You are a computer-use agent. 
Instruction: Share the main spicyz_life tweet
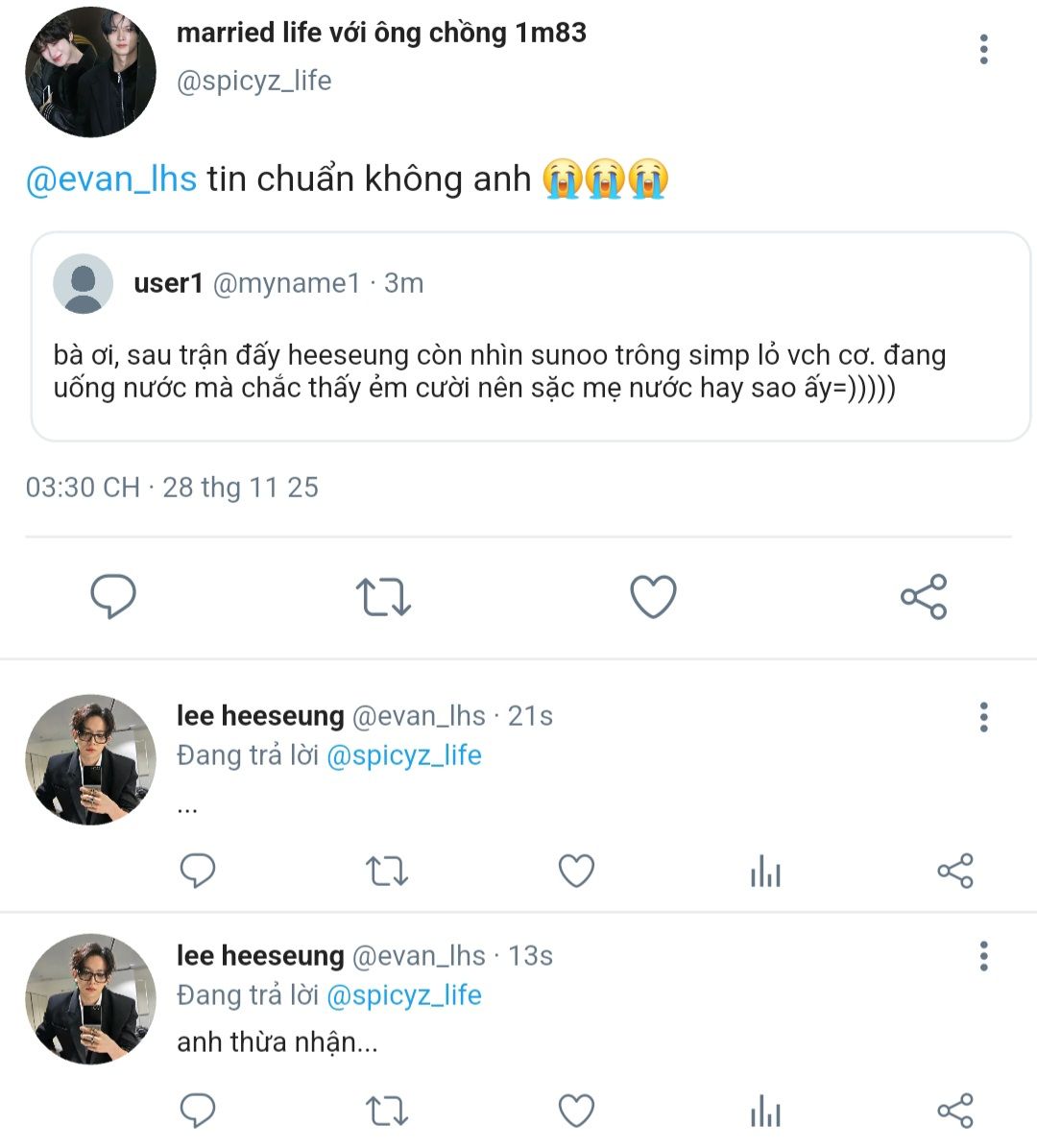coord(924,596)
